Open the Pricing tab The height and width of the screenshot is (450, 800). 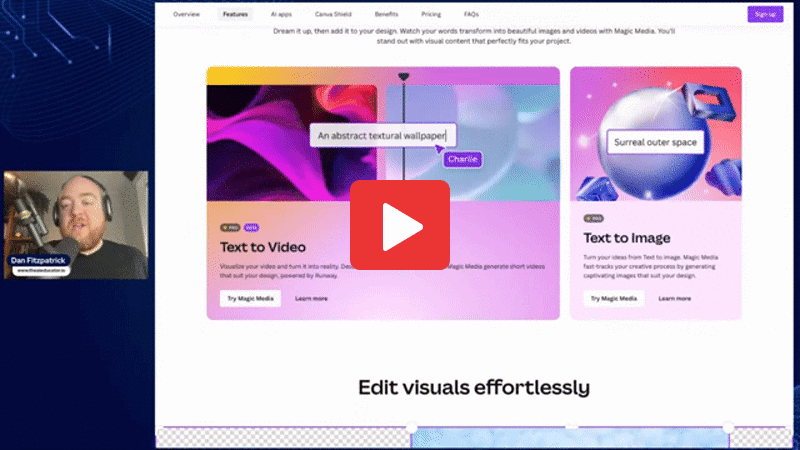431,14
